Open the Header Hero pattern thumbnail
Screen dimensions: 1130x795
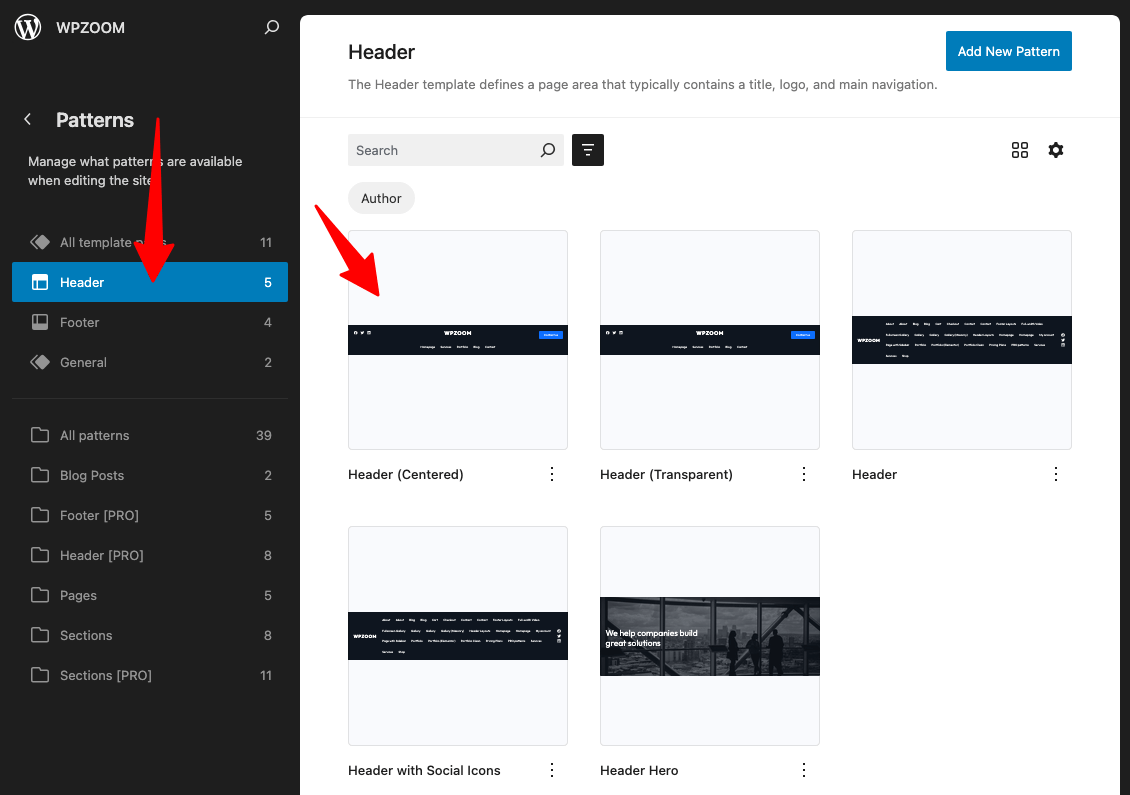point(710,636)
